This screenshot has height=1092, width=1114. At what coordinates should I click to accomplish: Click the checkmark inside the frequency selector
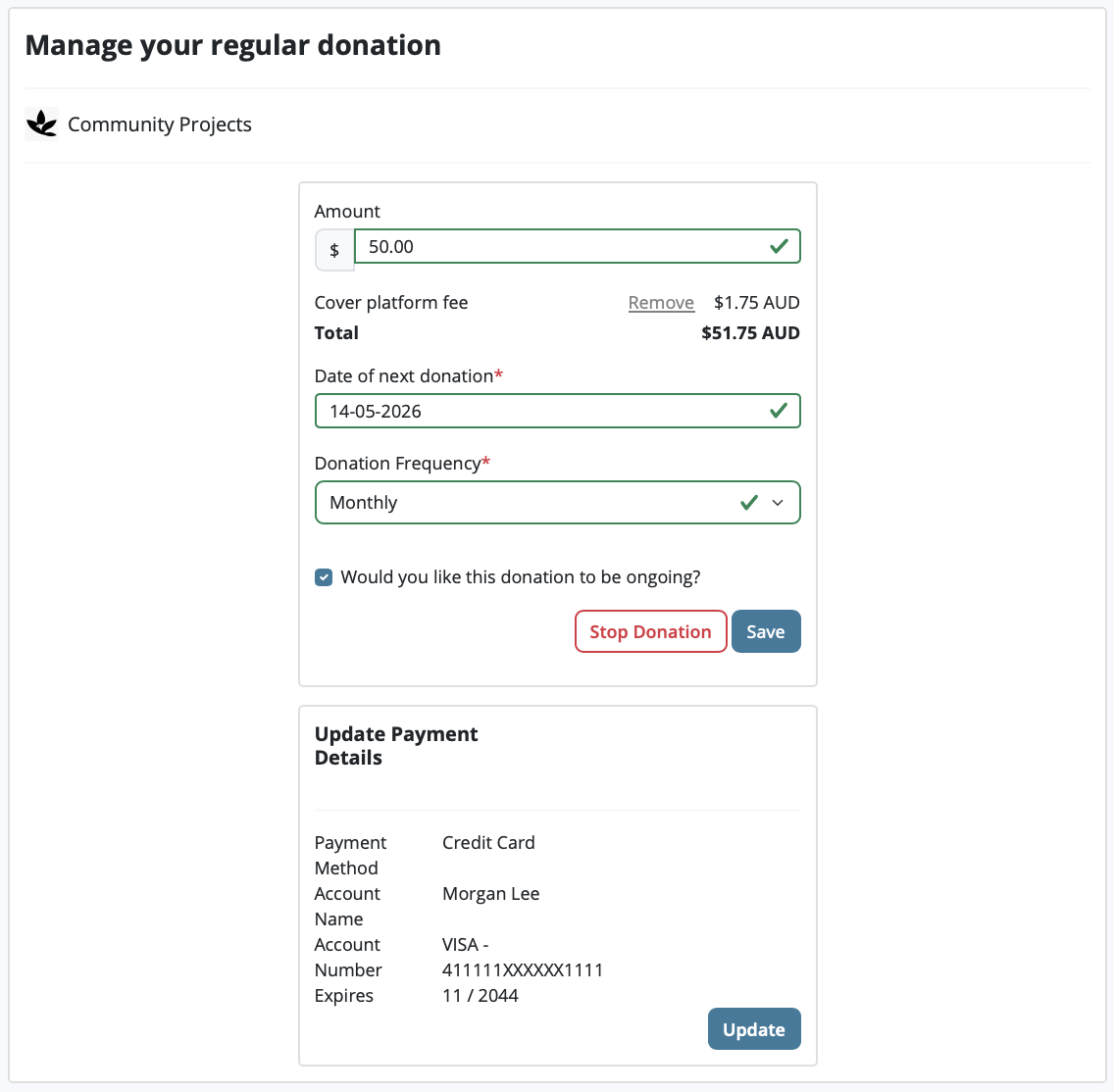click(748, 502)
